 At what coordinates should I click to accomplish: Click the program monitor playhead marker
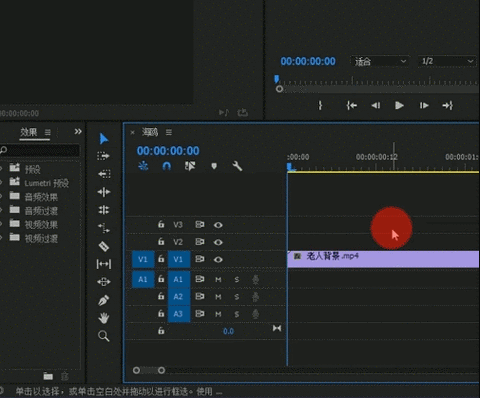(276, 79)
